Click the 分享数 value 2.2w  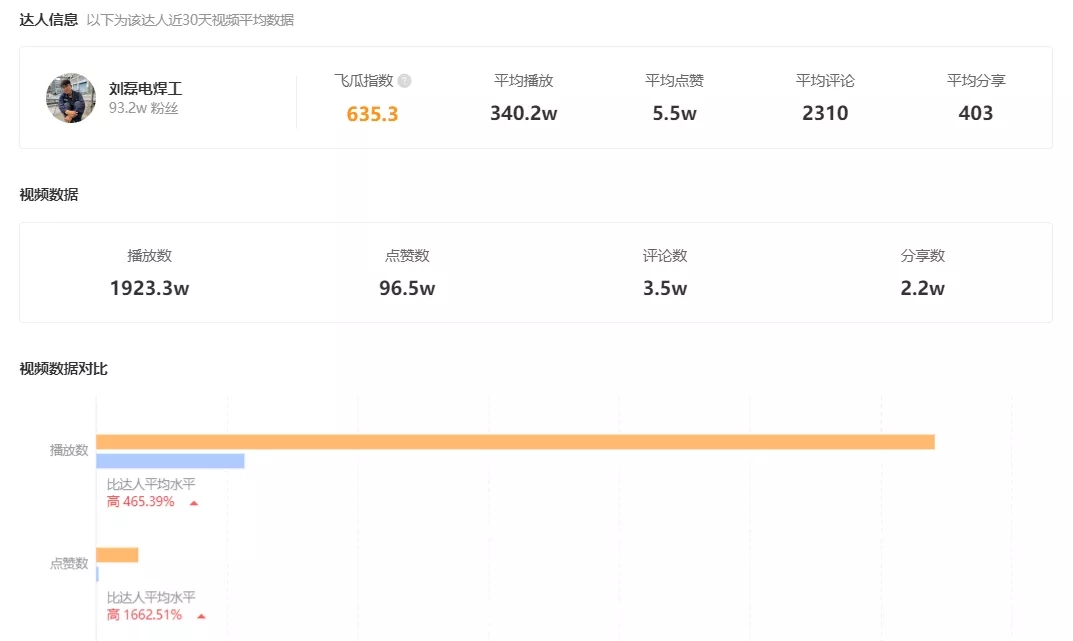point(921,289)
